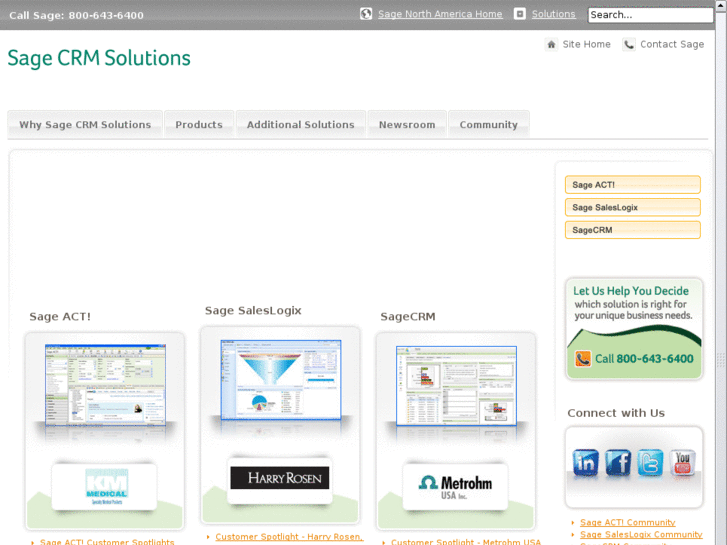Click the Solutions link in top bar
The width and height of the screenshot is (727, 545).
(553, 14)
